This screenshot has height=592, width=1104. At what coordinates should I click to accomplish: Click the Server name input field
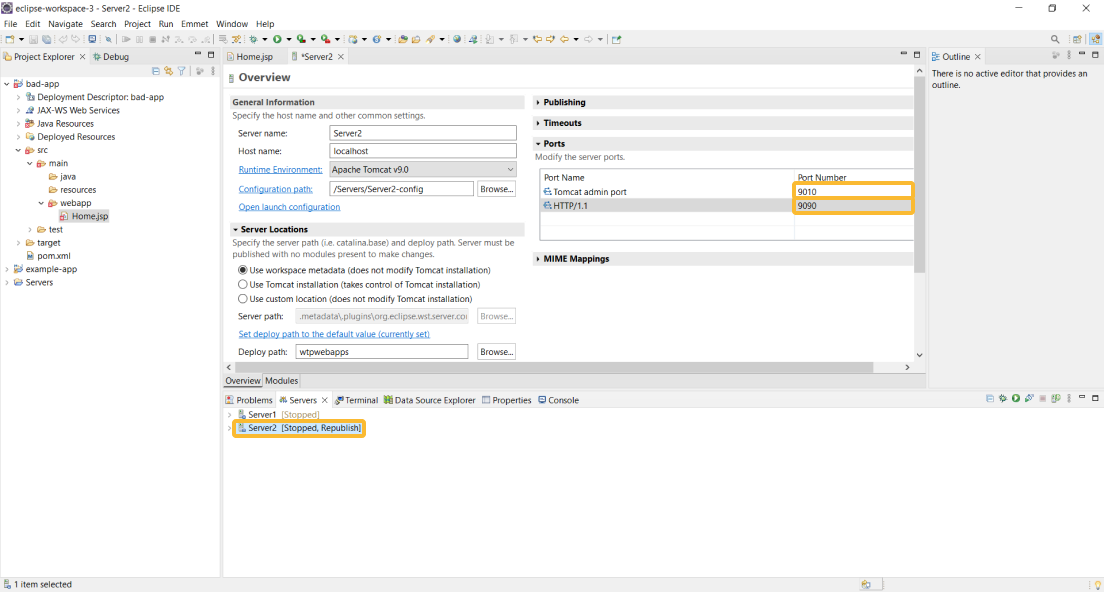tap(422, 133)
